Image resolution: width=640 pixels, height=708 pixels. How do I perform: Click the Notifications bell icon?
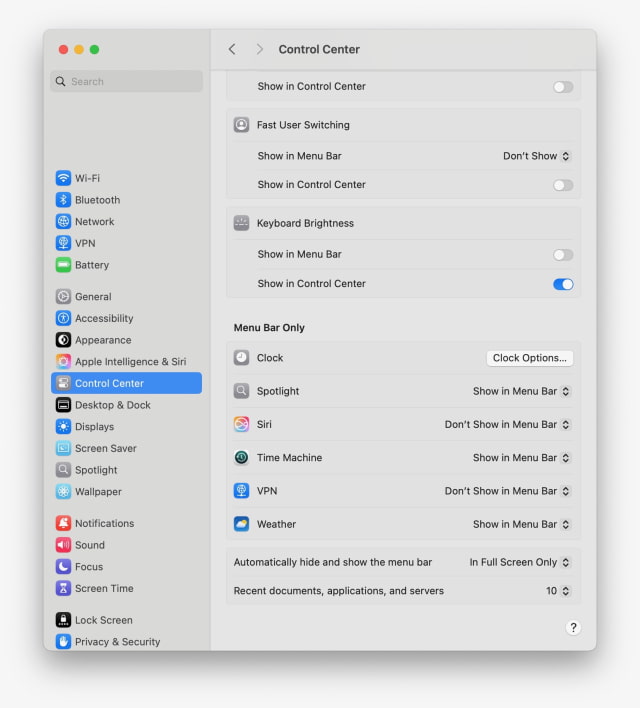pyautogui.click(x=63, y=523)
